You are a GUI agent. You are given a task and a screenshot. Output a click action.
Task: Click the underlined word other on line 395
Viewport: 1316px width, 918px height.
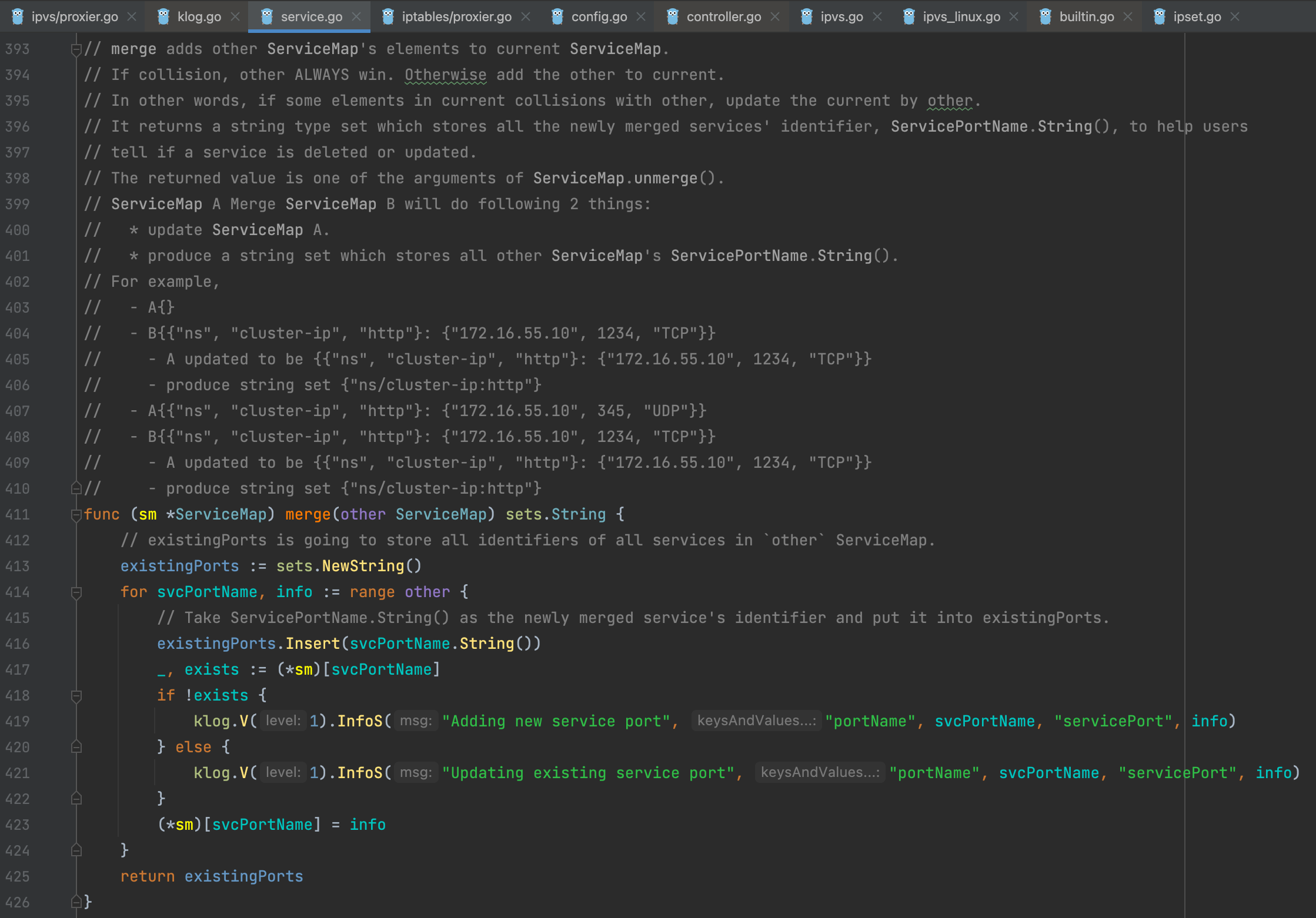coord(950,100)
